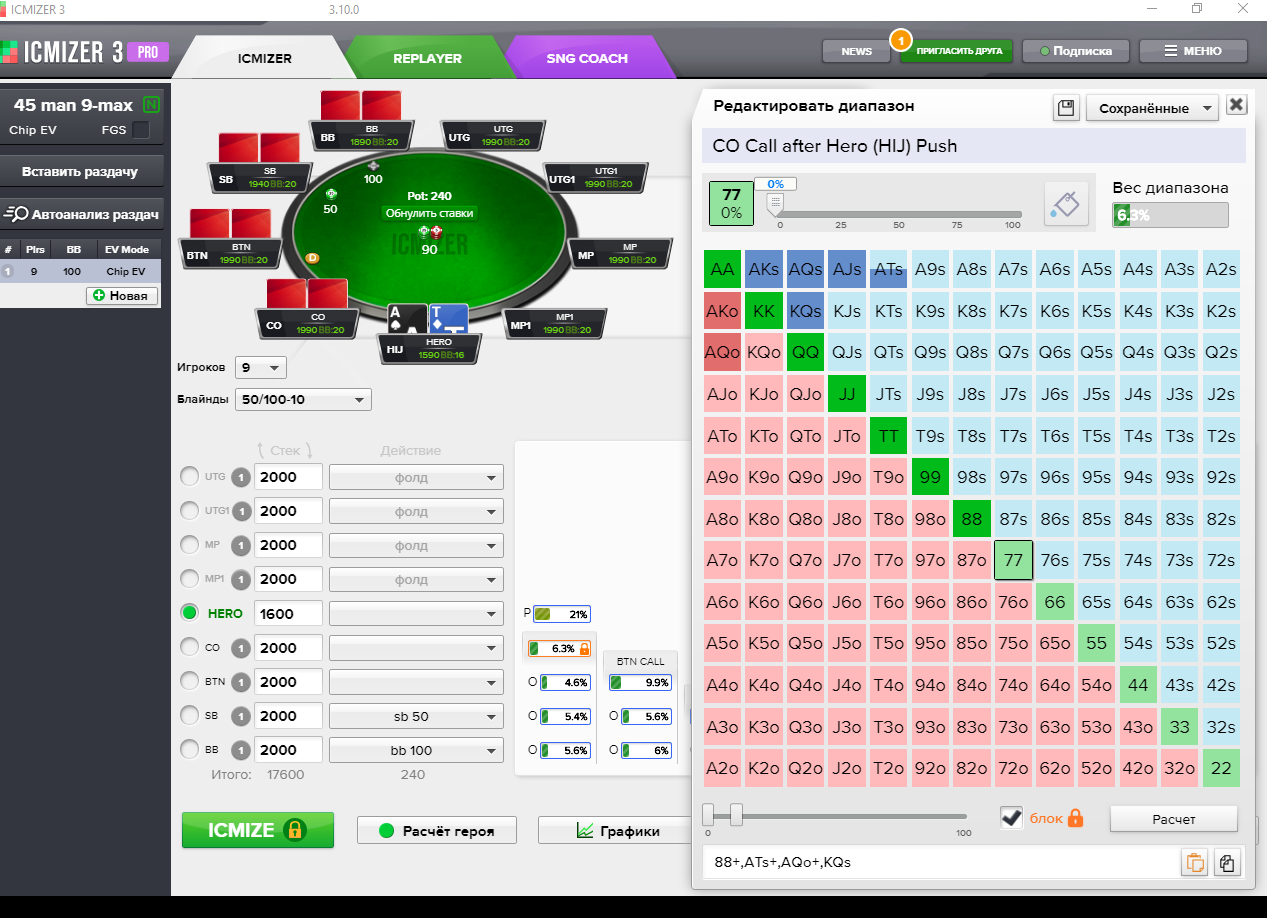
Task: Click the orange dealer button D on table
Action: coord(312,258)
